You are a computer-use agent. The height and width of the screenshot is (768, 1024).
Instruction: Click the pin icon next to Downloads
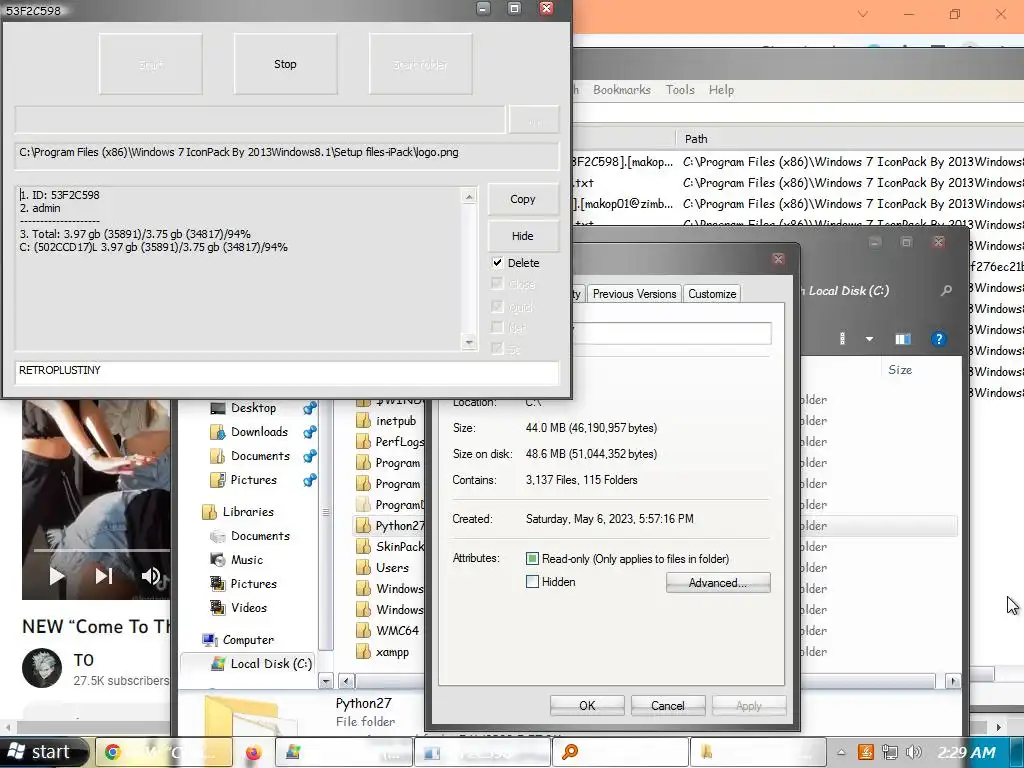310,432
